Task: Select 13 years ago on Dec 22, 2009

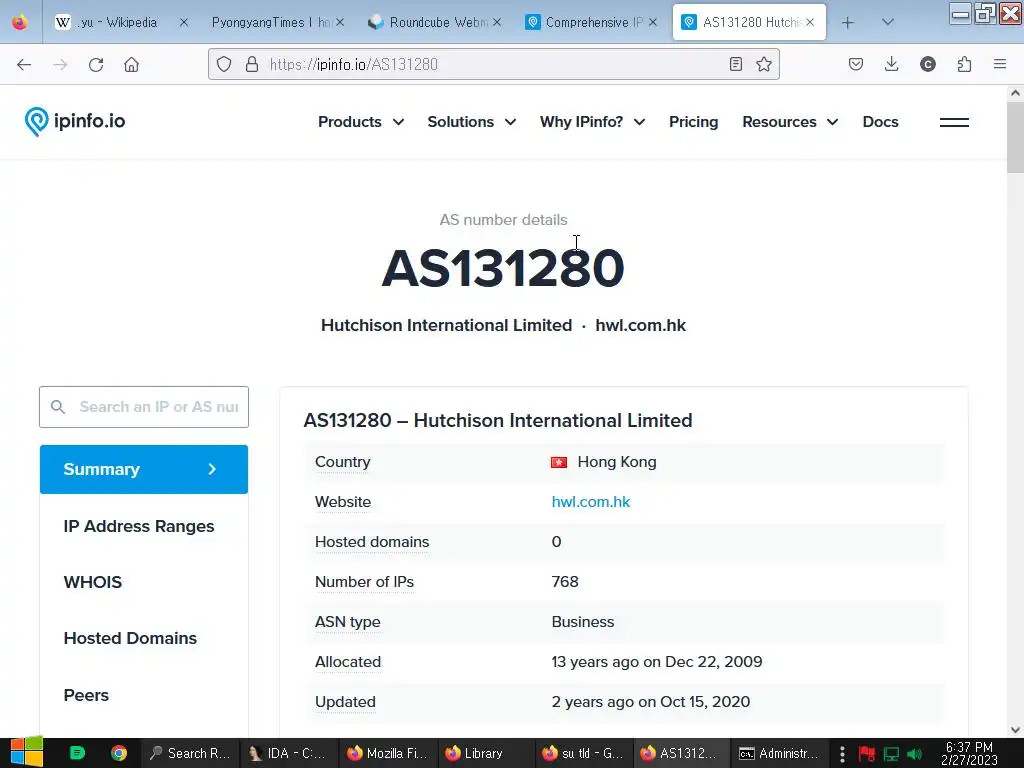Action: click(656, 662)
